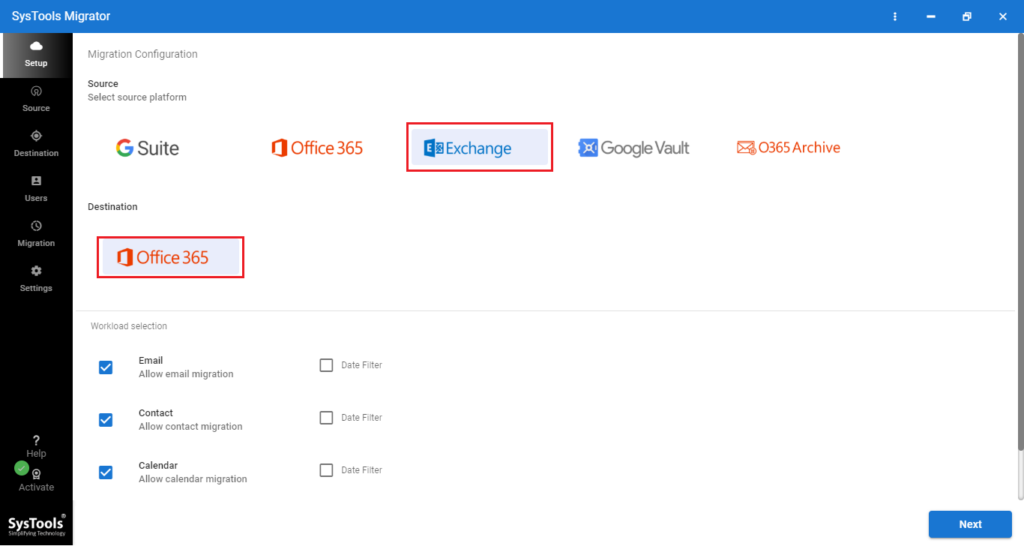This screenshot has width=1024, height=546.
Task: Disable the Contact migration checkbox
Action: click(106, 419)
